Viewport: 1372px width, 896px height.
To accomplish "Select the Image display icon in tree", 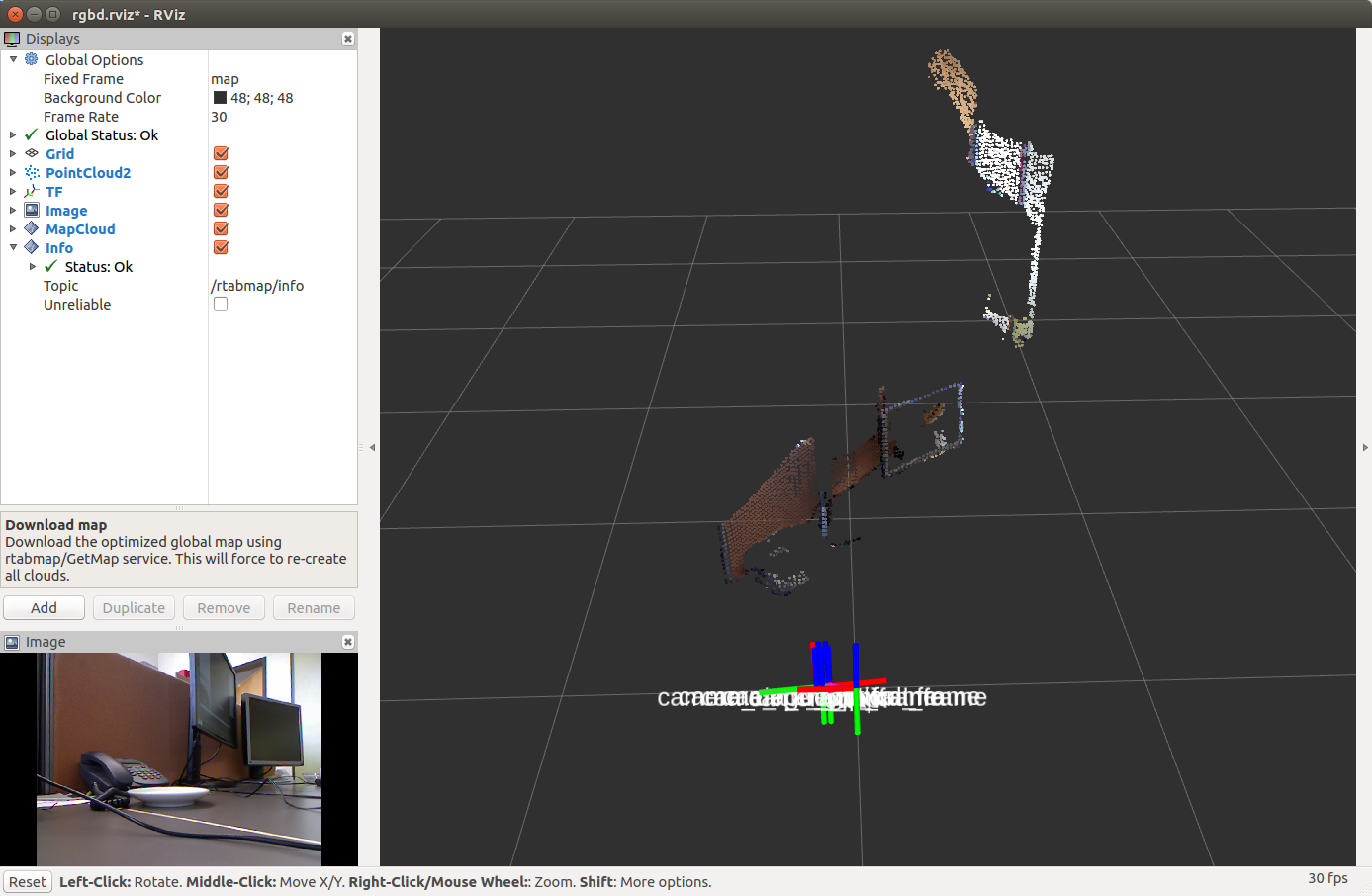I will coord(32,210).
